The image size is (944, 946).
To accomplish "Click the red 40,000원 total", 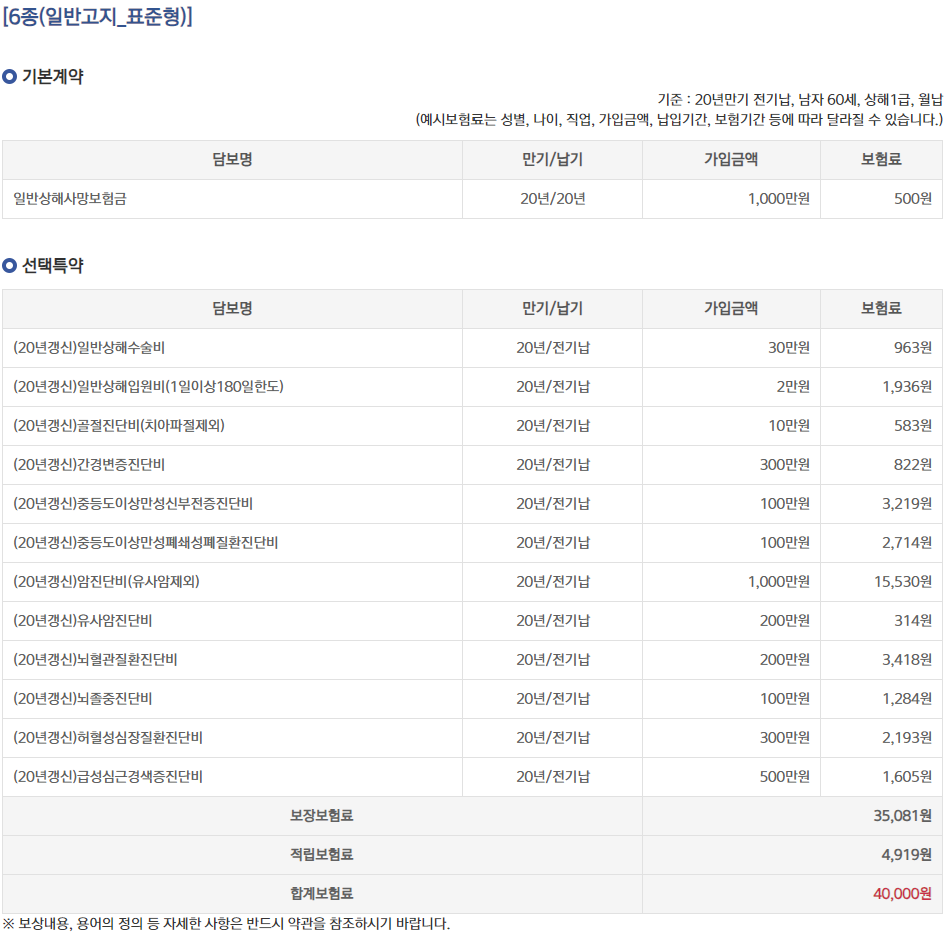I will click(x=903, y=894).
